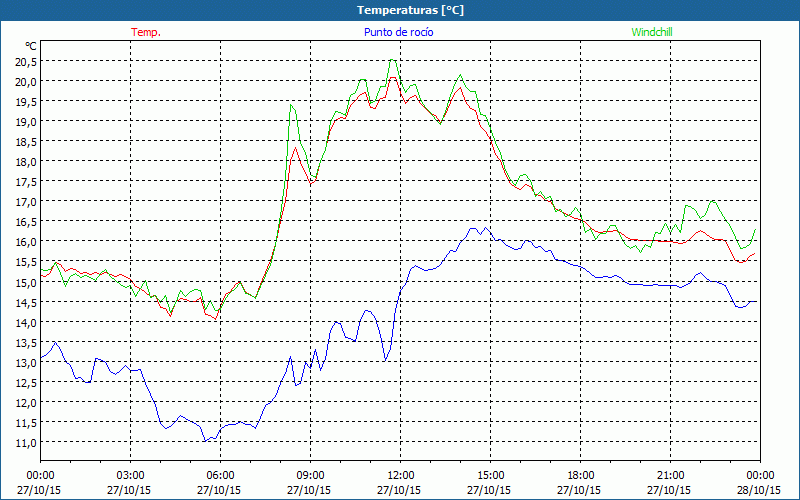Click the '19,0' y-axis value
800x500 pixels.
[x=26, y=122]
